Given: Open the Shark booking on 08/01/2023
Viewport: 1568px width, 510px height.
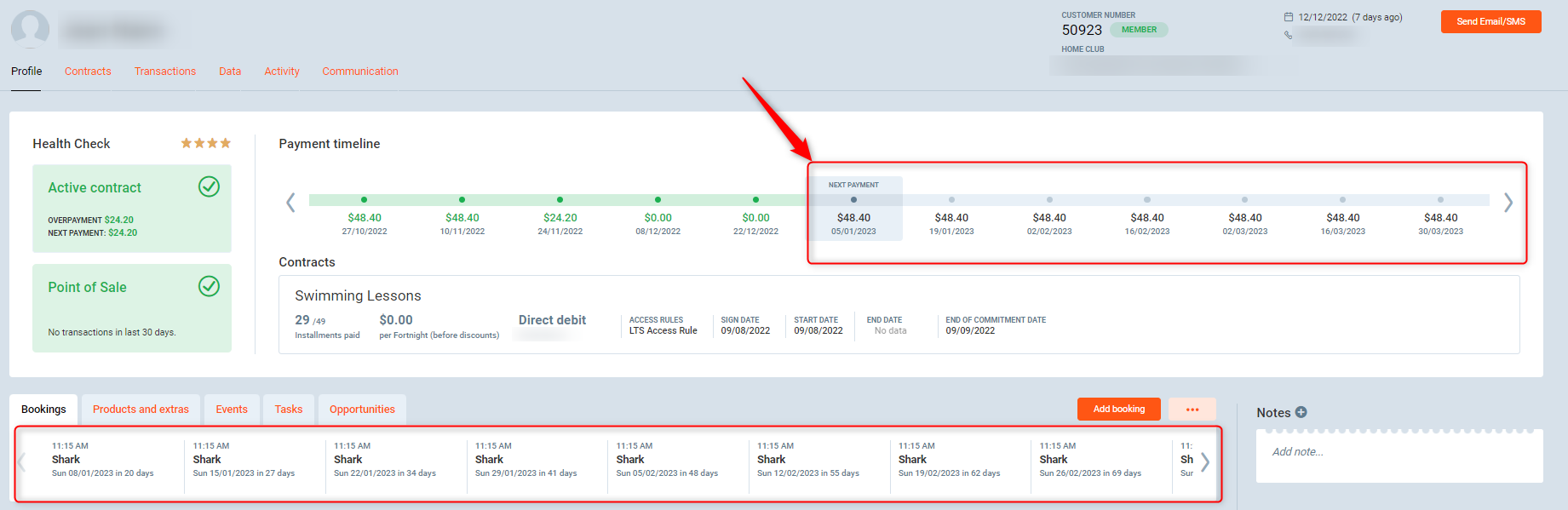Looking at the screenshot, I should (x=102, y=460).
